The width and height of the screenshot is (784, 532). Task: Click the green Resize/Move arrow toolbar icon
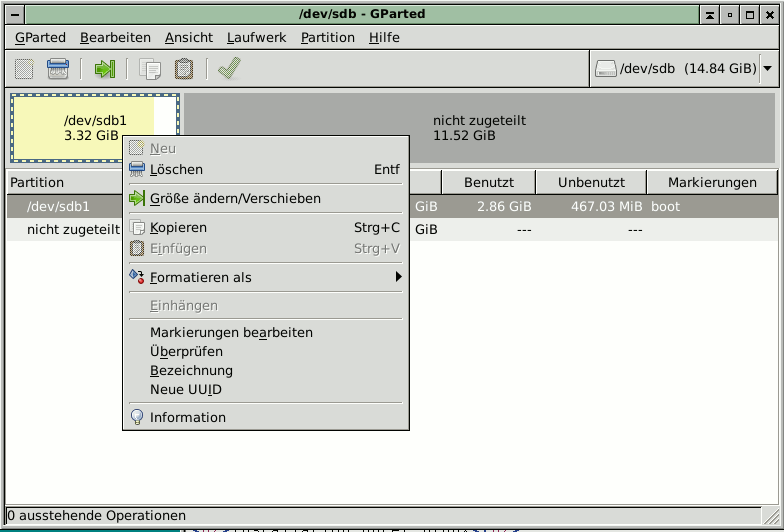[x=105, y=69]
